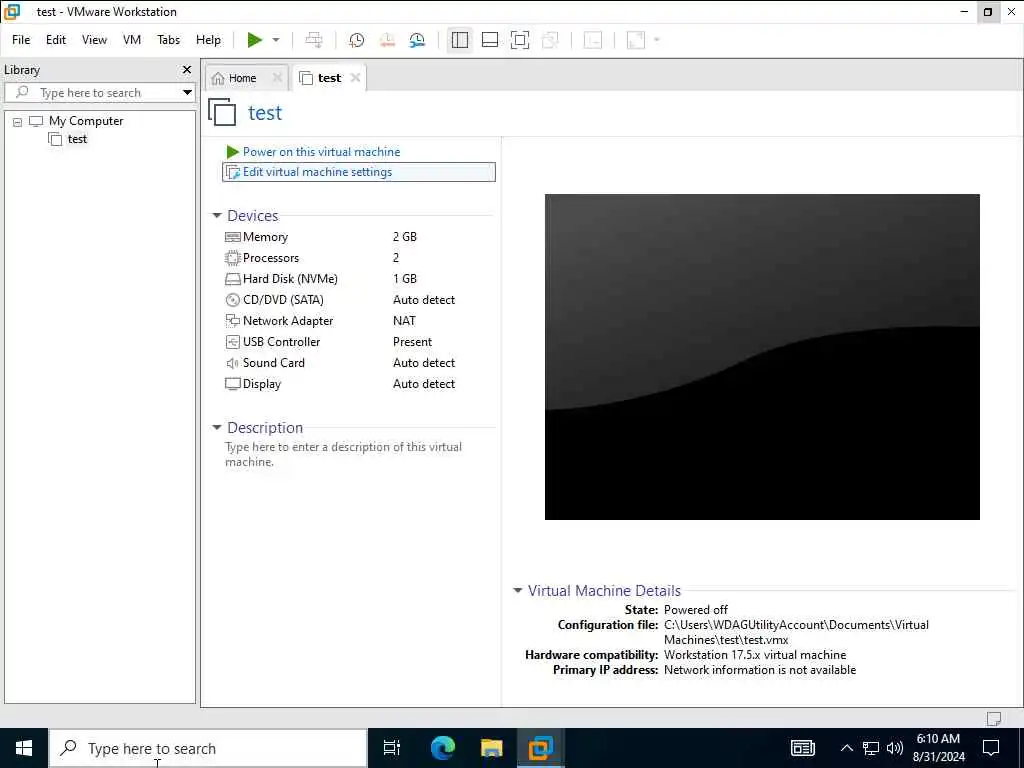Show hidden system tray icons
The image size is (1024, 768).
846,748
